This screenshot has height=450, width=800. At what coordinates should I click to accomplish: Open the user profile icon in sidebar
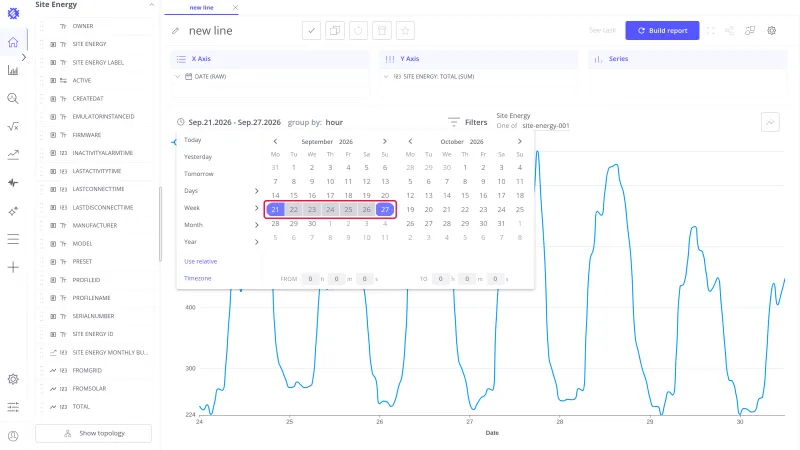(13, 436)
